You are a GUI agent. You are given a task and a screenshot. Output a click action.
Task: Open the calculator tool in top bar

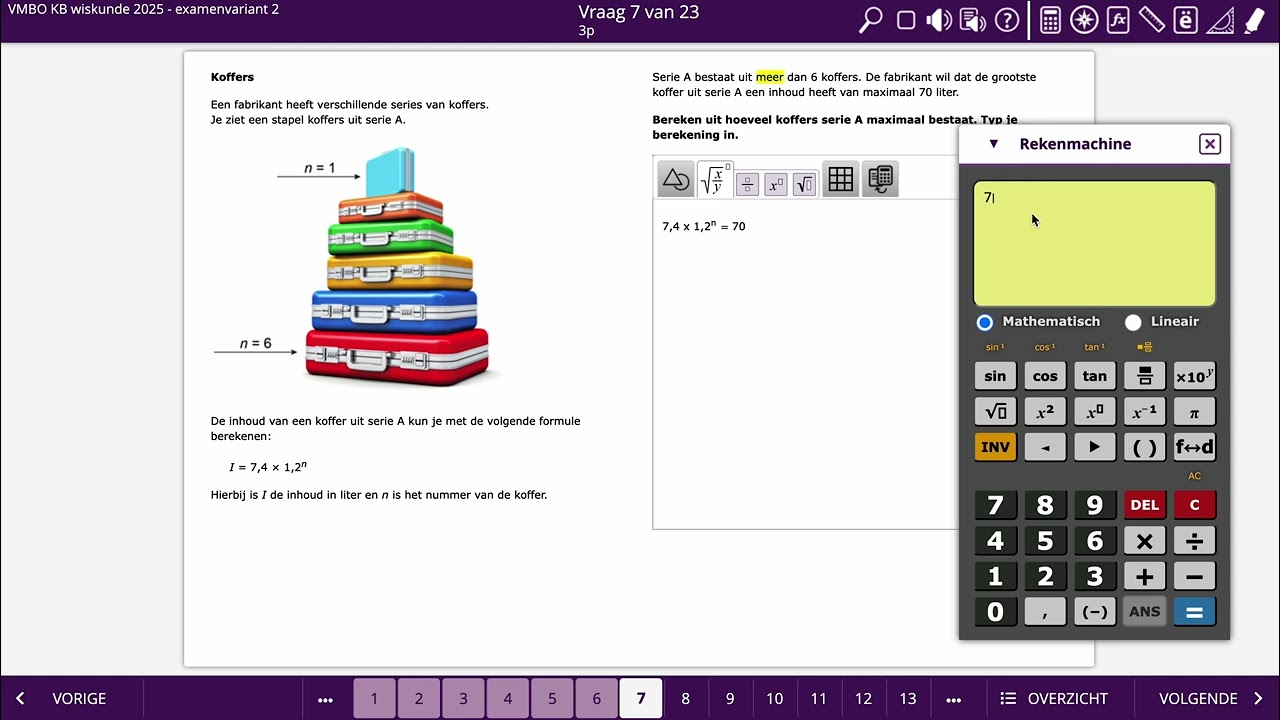tap(1050, 20)
